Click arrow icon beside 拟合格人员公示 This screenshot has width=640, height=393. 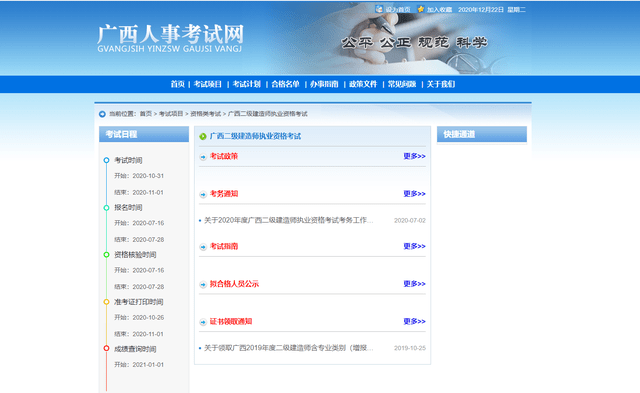[203, 284]
